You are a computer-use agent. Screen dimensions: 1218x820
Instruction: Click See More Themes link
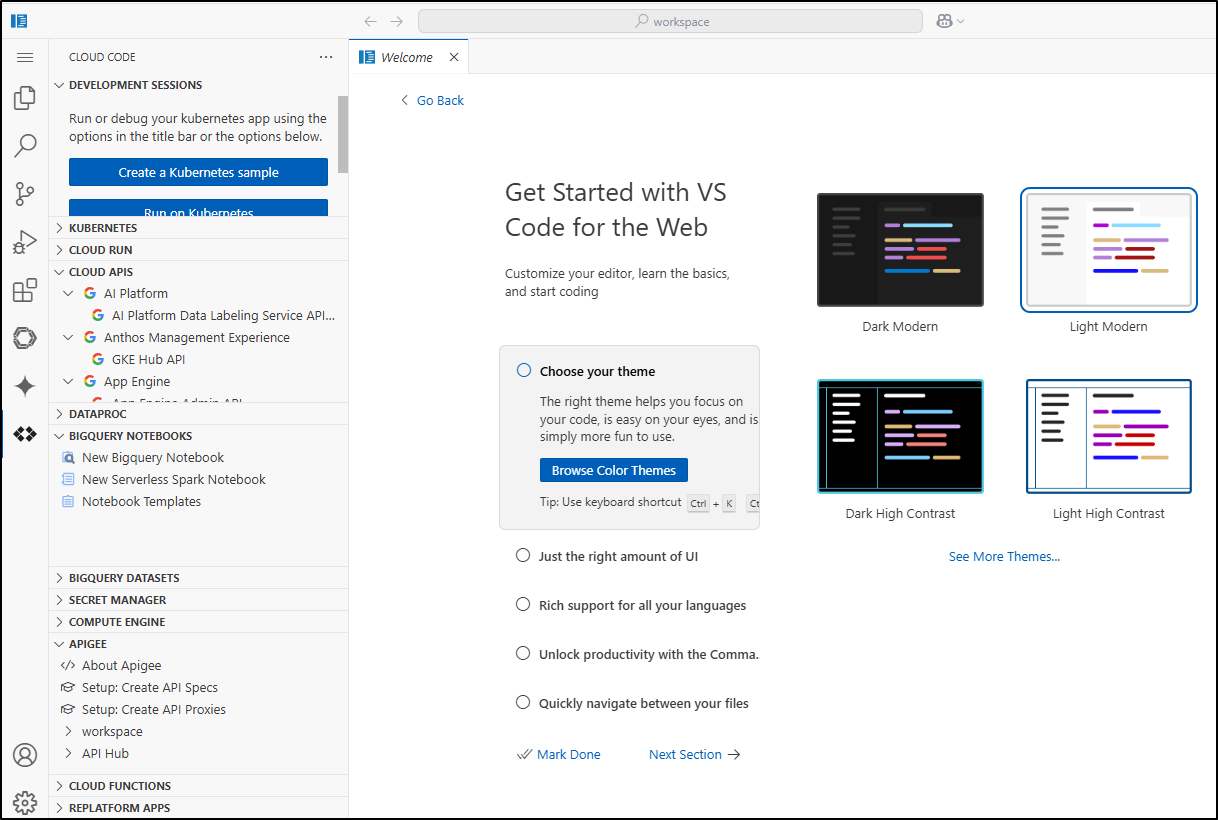[1004, 556]
